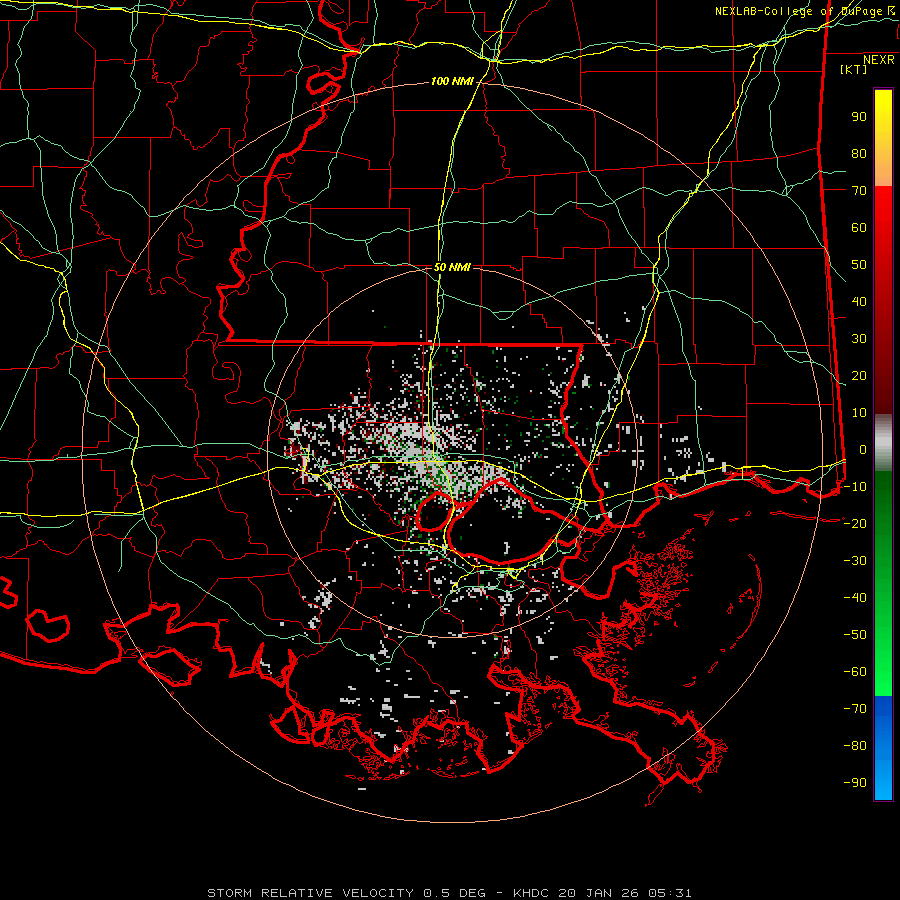Click the -50 value on the velocity scale

[855, 635]
